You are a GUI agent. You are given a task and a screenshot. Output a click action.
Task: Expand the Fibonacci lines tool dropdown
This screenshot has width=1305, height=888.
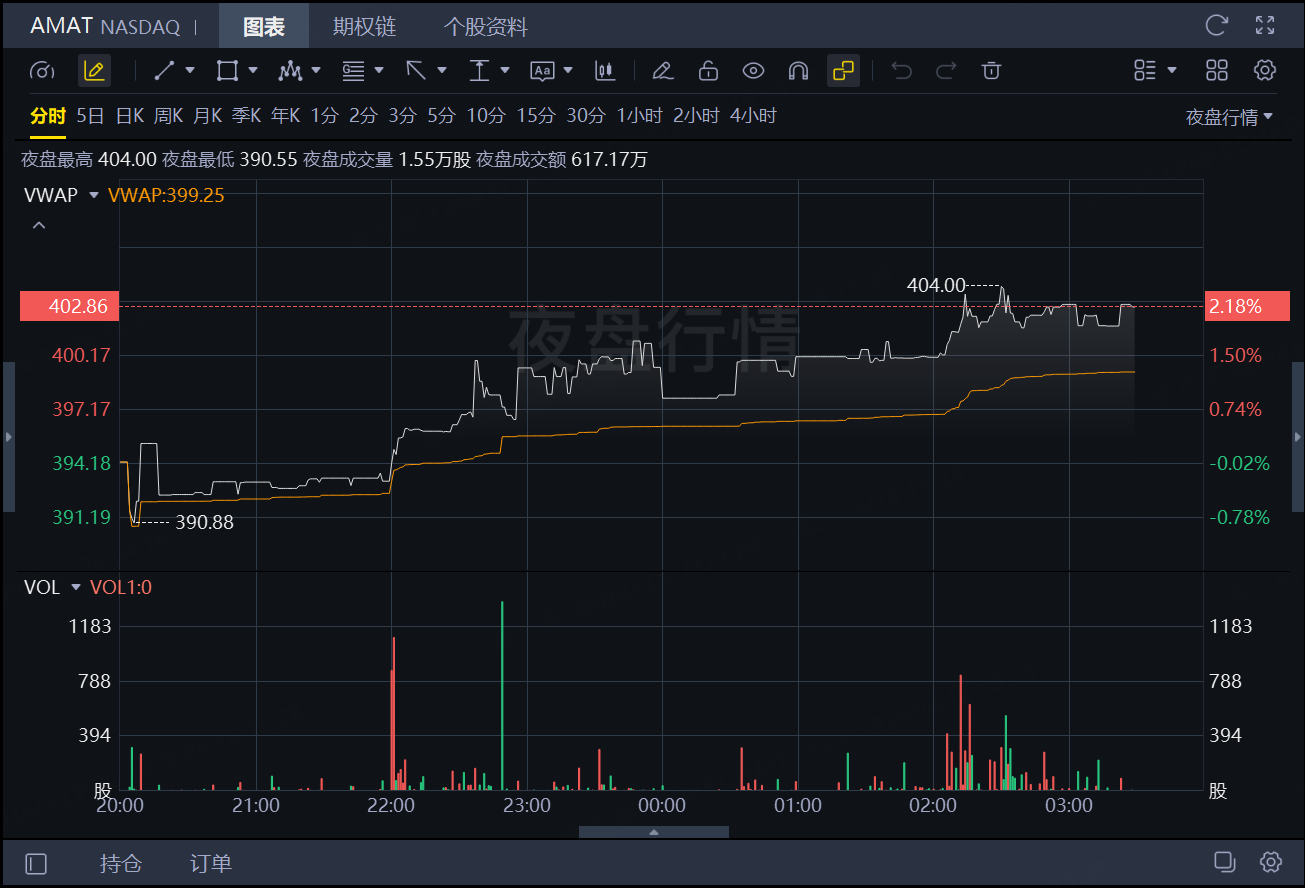pos(379,70)
